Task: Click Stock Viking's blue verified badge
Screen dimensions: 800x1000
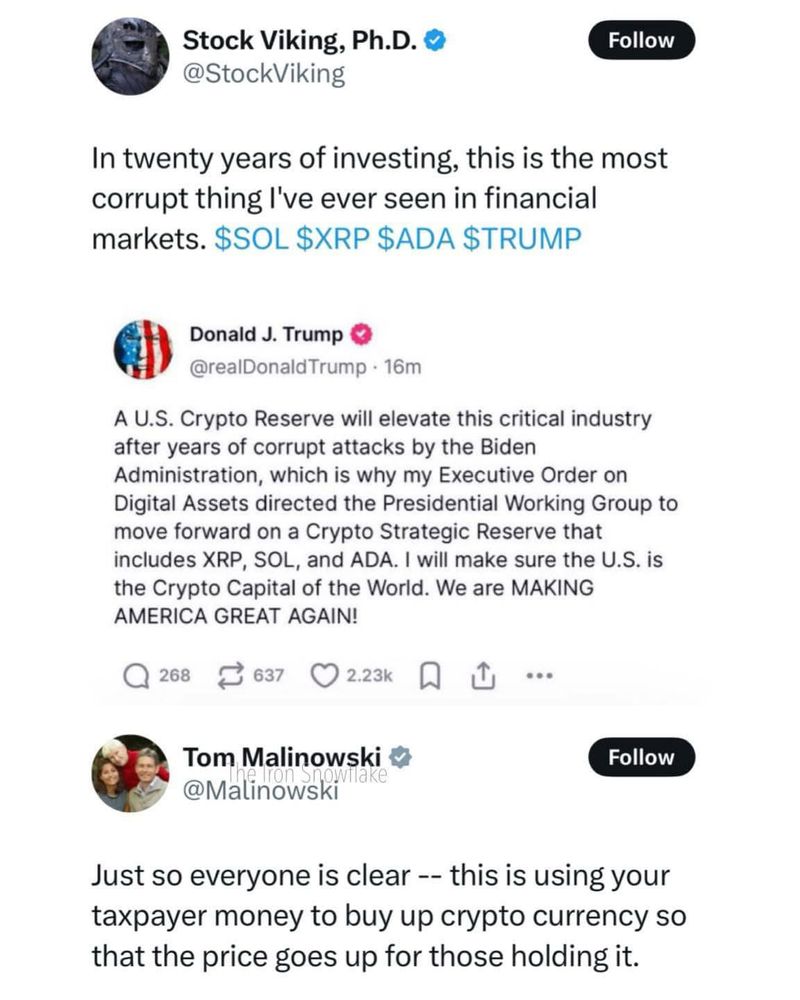Action: (436, 40)
